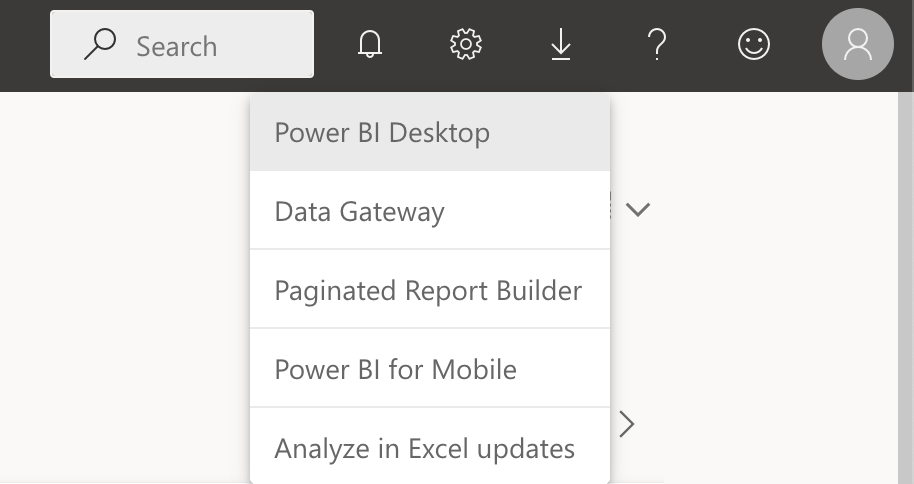This screenshot has width=914, height=484.
Task: Open the help question mark
Action: point(657,44)
